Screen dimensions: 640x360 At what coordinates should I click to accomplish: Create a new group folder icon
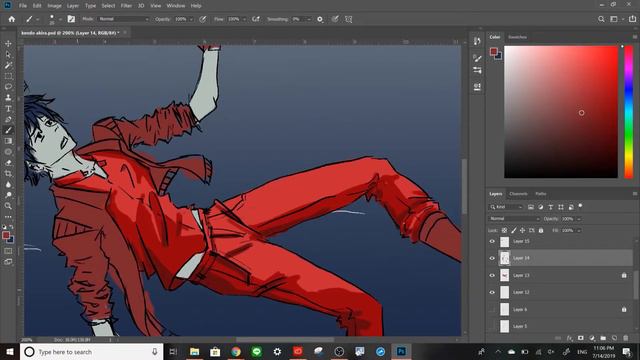603,338
